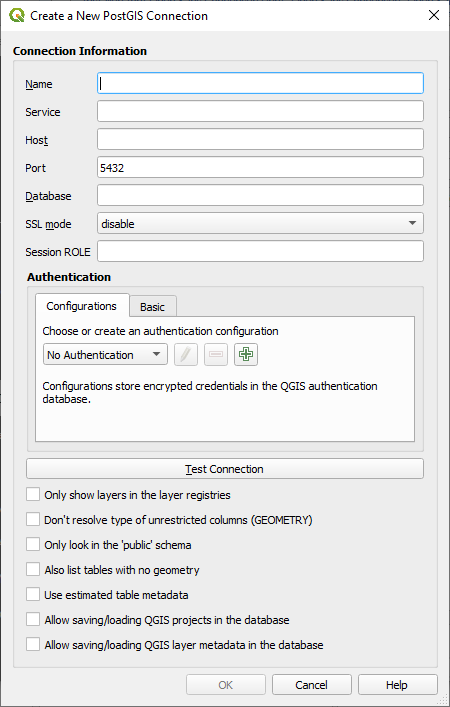Viewport: 450px width, 707px height.
Task: Select the Configurations tab
Action: coord(82,306)
